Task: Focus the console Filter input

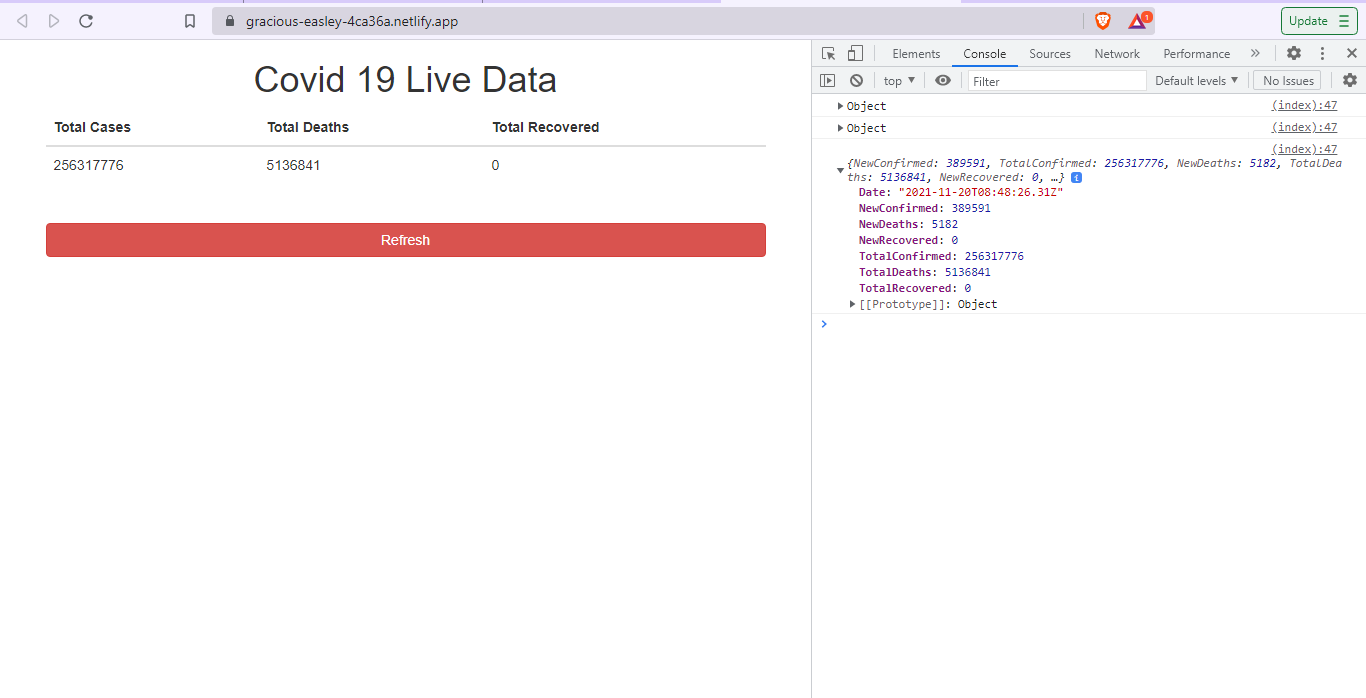Action: click(1057, 81)
